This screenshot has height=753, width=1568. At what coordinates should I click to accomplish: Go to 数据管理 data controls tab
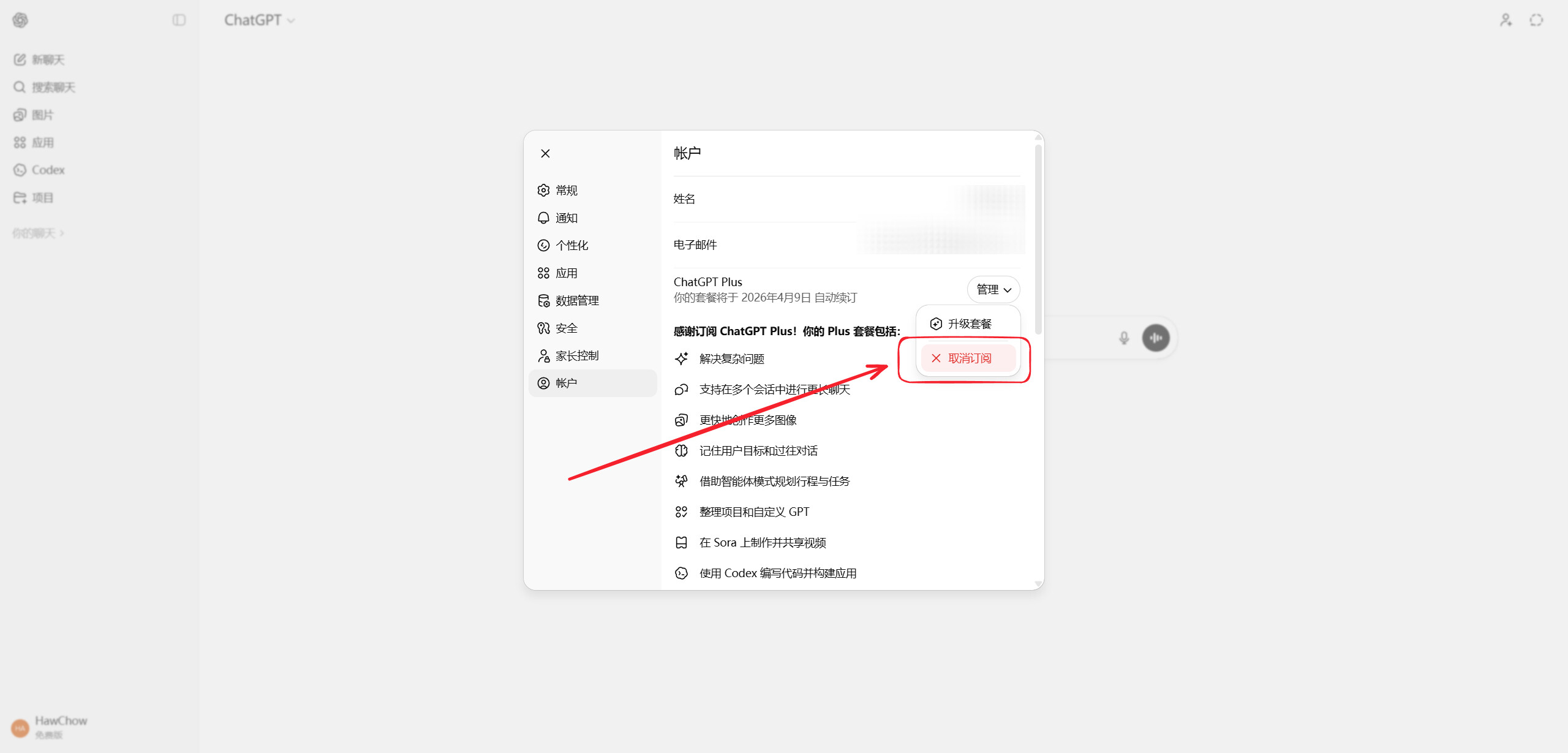tap(576, 301)
